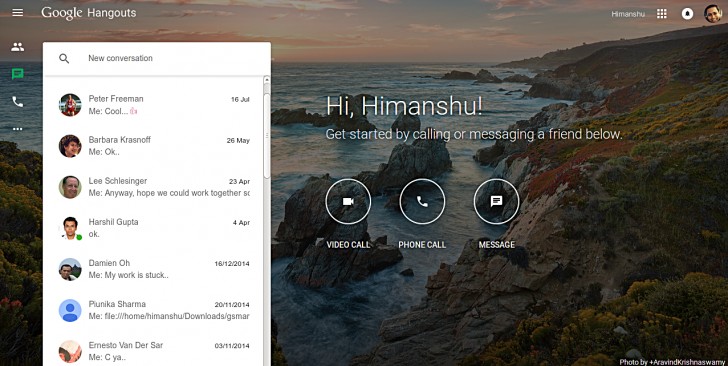The height and width of the screenshot is (366, 728).
Task: Click the 26 May date
Action: (238, 140)
